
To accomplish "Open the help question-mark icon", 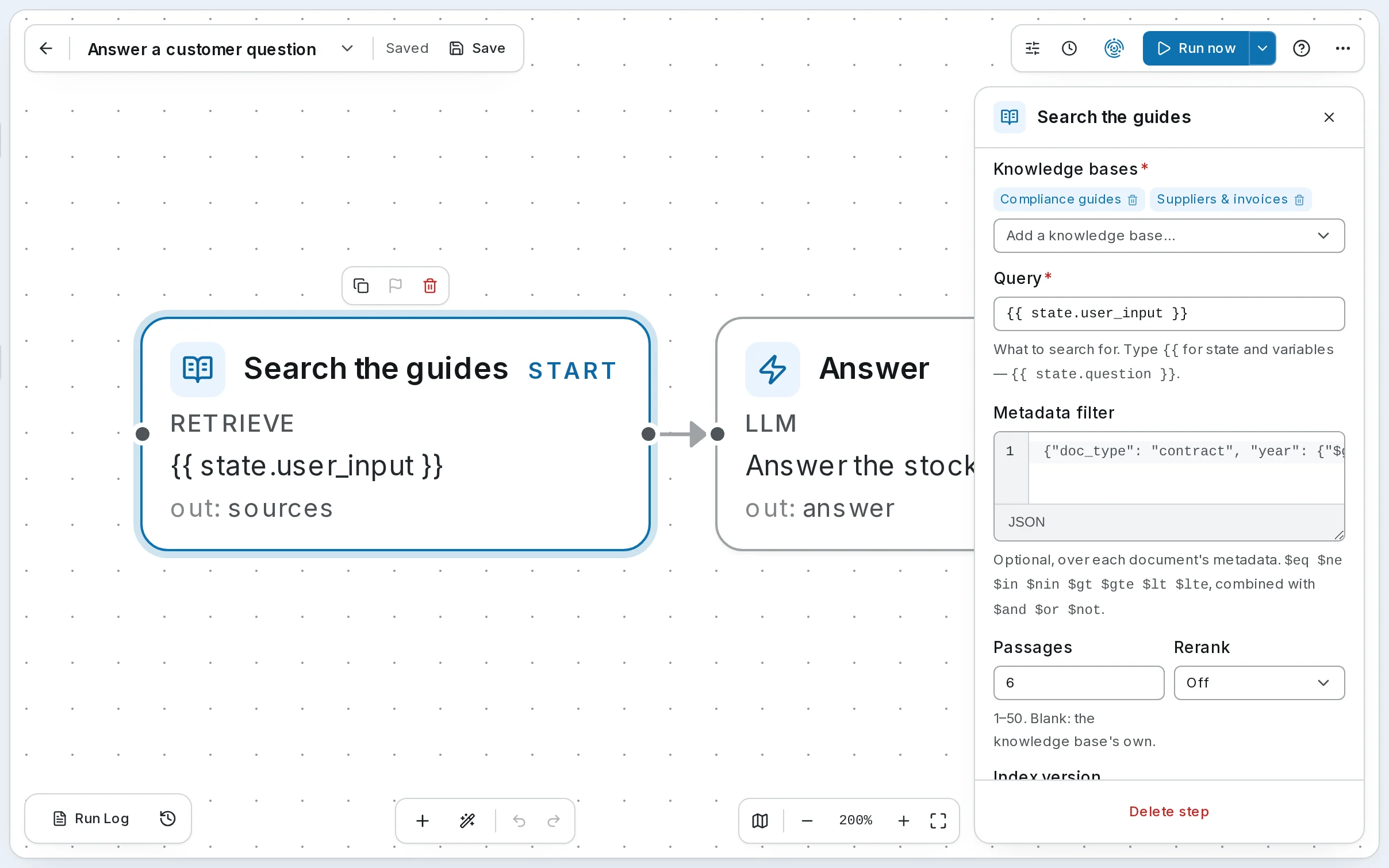I will pyautogui.click(x=1302, y=48).
